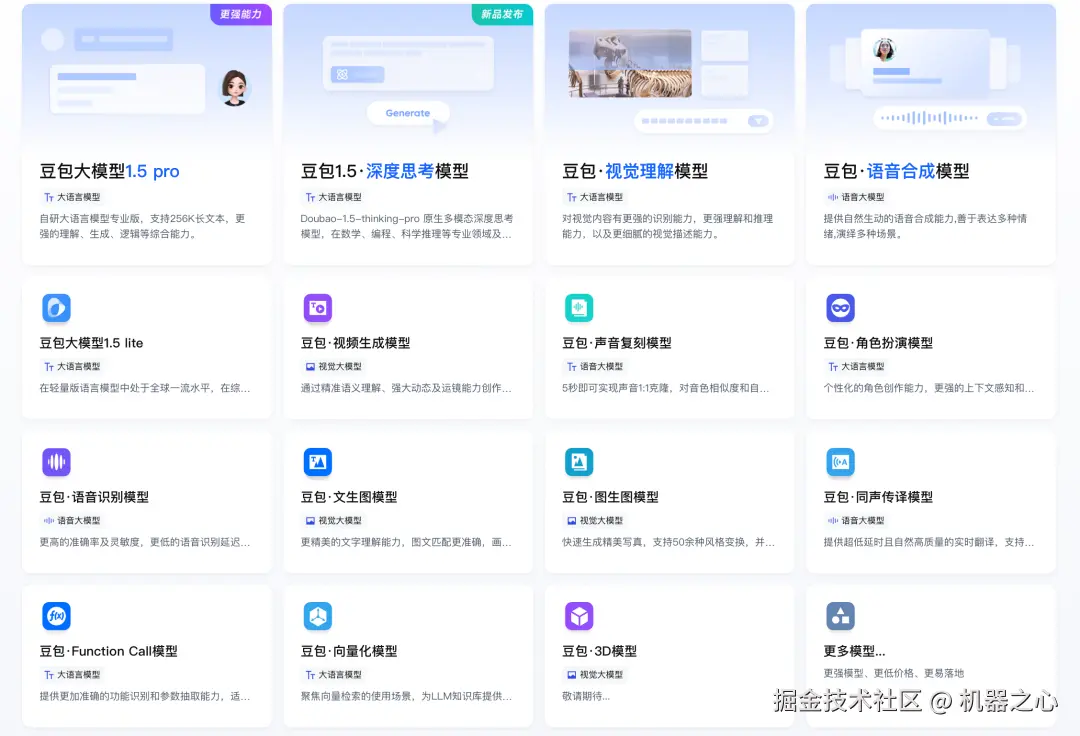Click the dinosaur skeleton image thumbnail
Image resolution: width=1080 pixels, height=736 pixels.
pyautogui.click(x=630, y=63)
